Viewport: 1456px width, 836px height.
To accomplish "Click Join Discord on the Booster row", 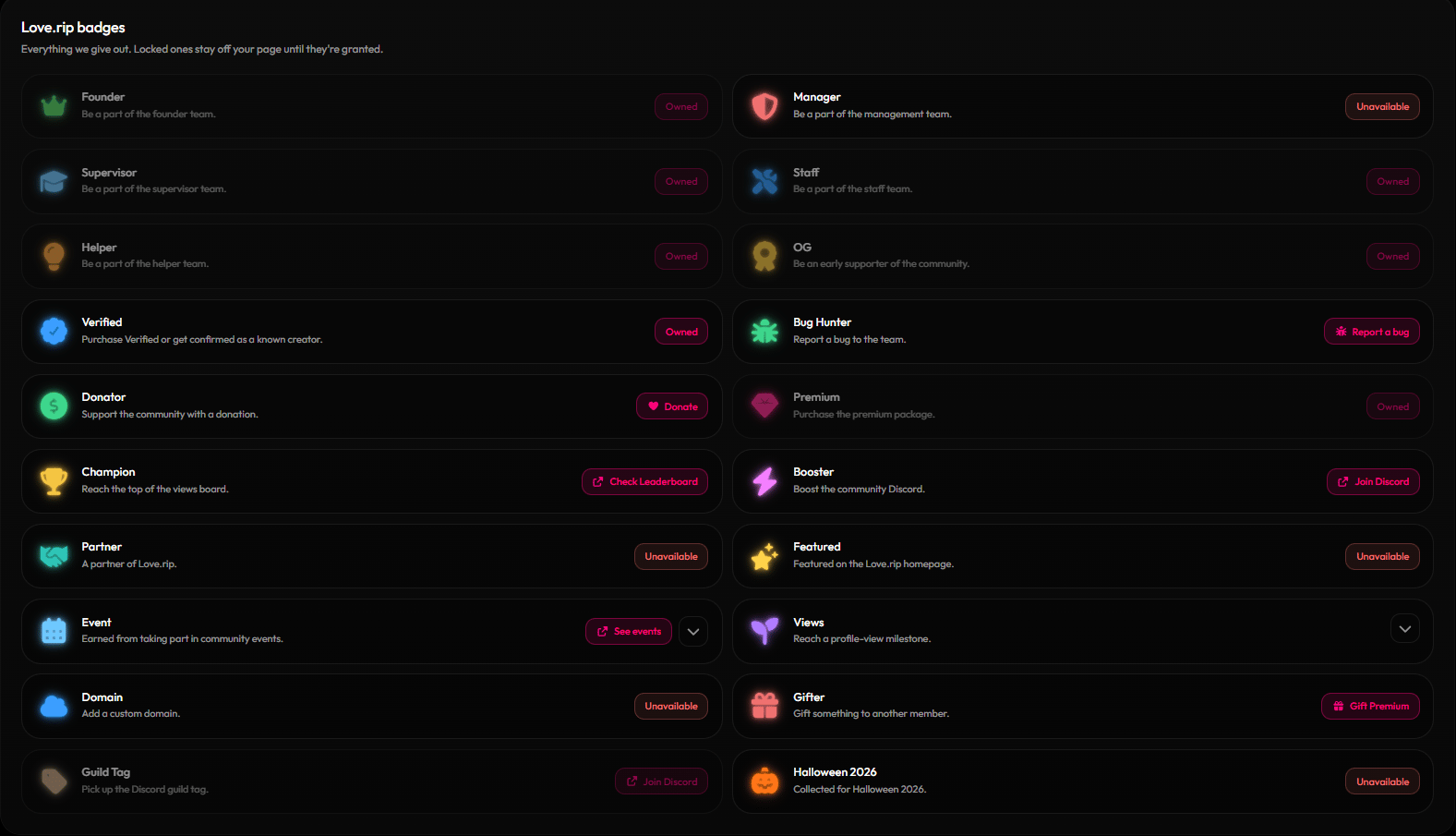I will [x=1373, y=481].
